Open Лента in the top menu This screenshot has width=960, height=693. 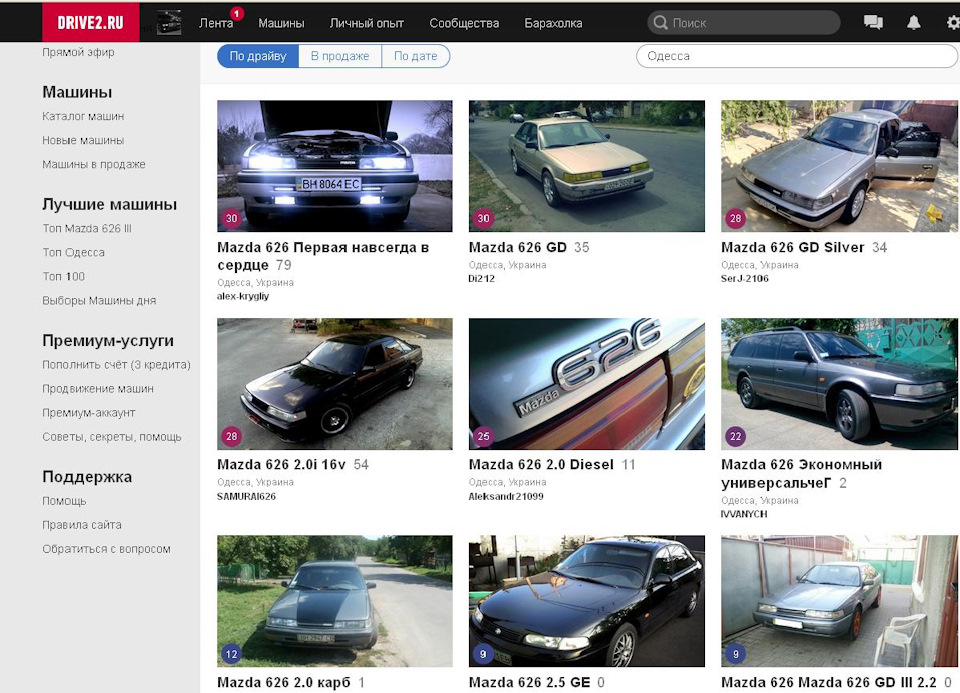(x=216, y=23)
